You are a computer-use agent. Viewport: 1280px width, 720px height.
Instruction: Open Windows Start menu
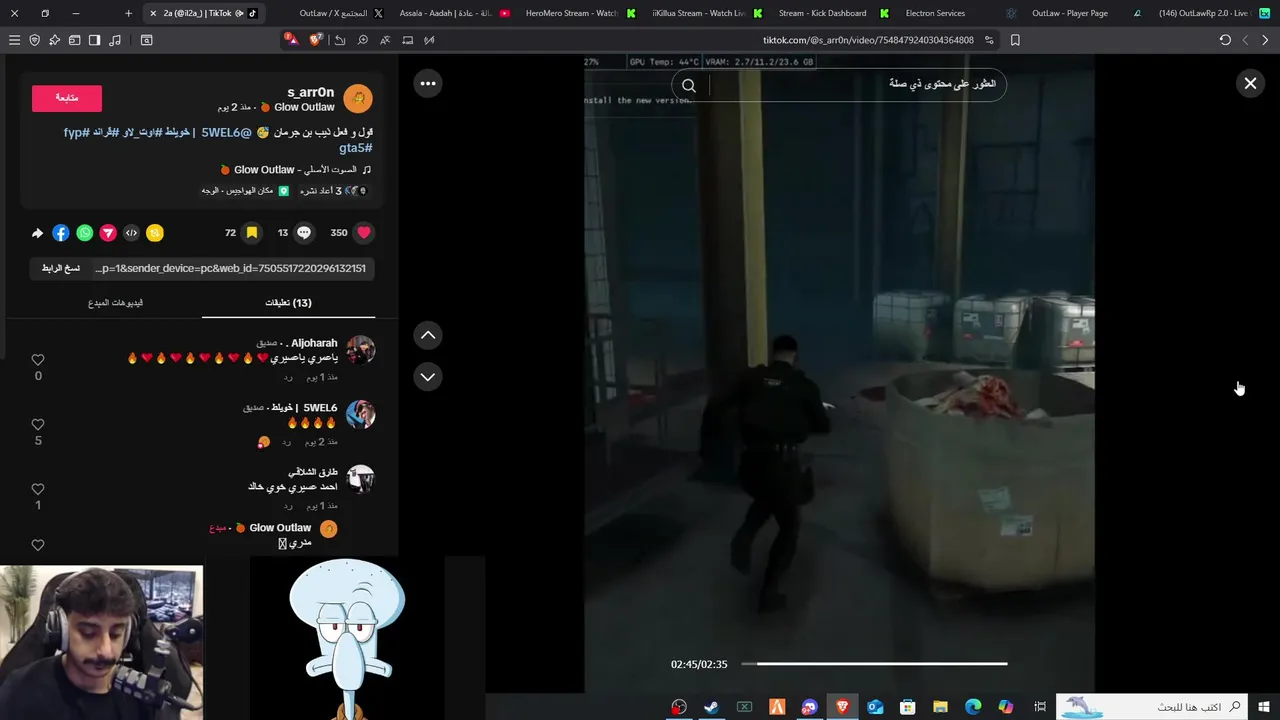click(x=1264, y=707)
